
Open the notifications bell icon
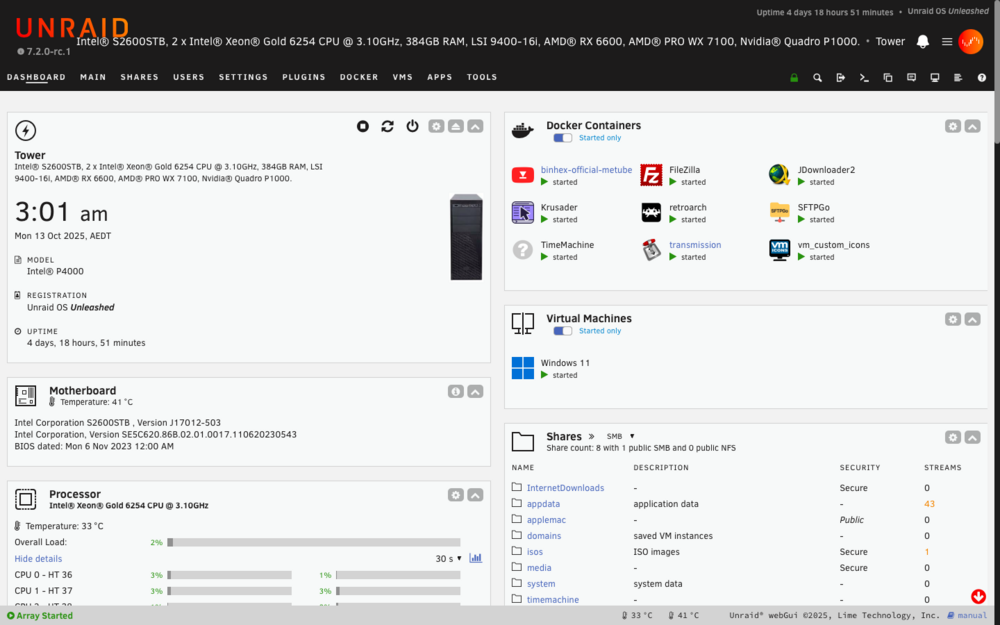click(x=923, y=41)
